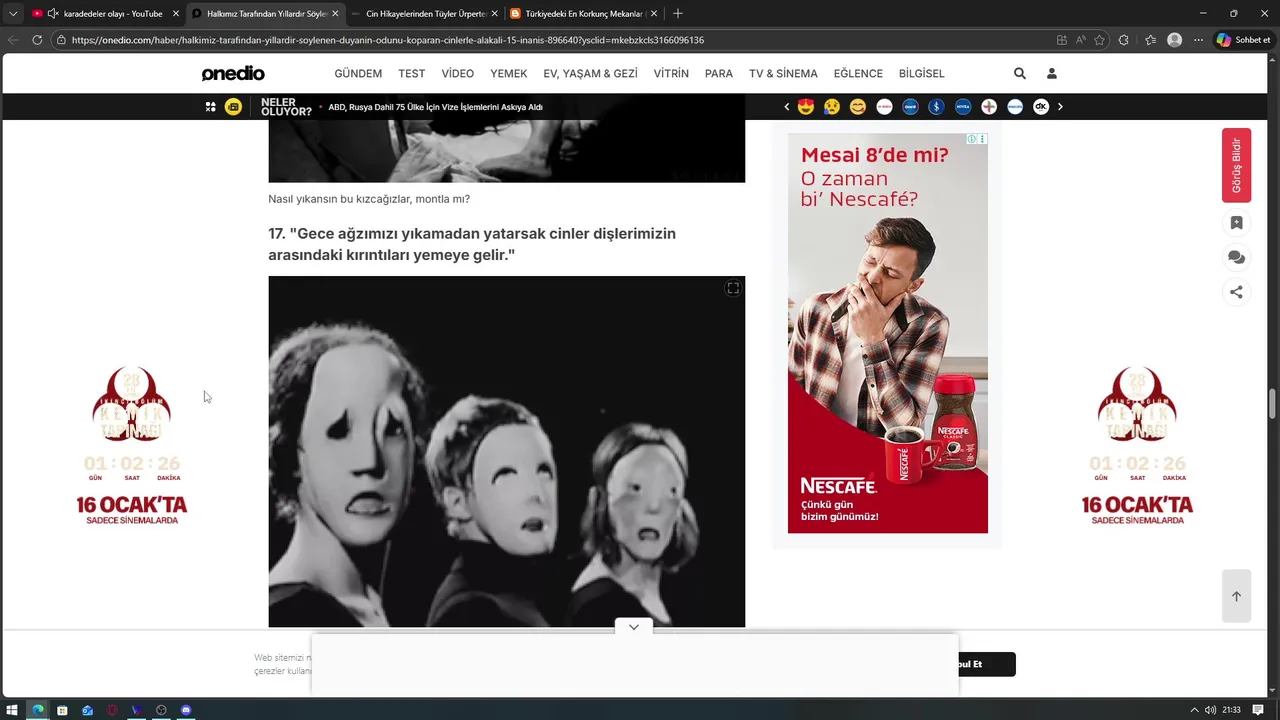Close the Halkımız Tarafından Yıllardır tab

[x=335, y=14]
